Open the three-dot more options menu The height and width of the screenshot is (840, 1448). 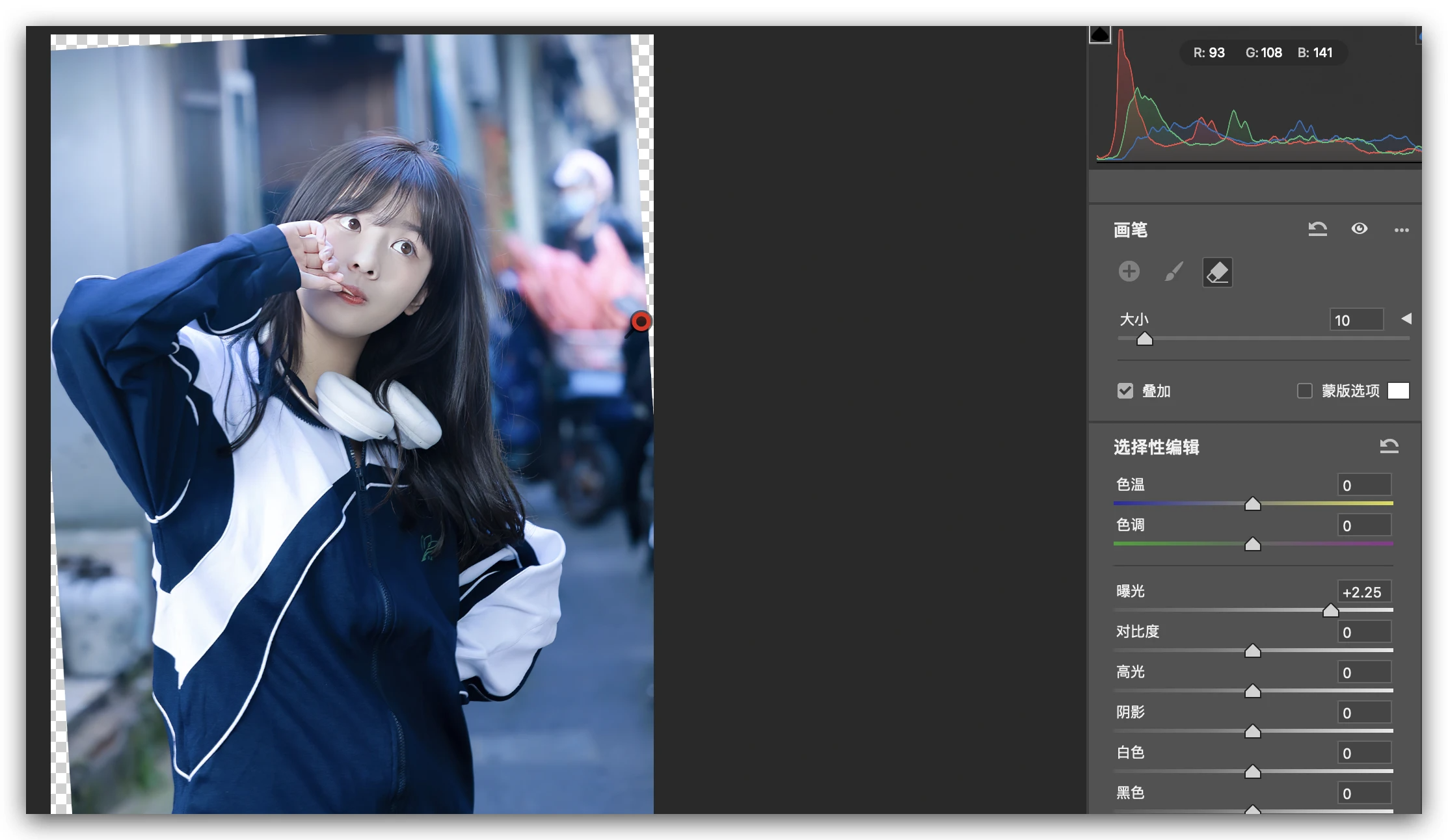tap(1401, 230)
